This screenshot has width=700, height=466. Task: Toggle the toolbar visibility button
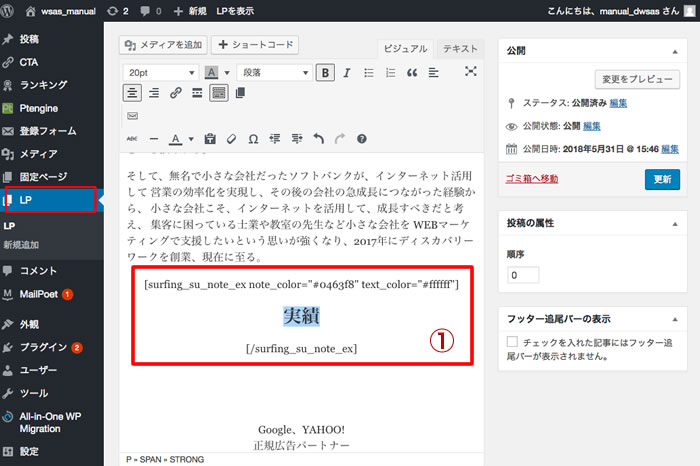pos(218,93)
